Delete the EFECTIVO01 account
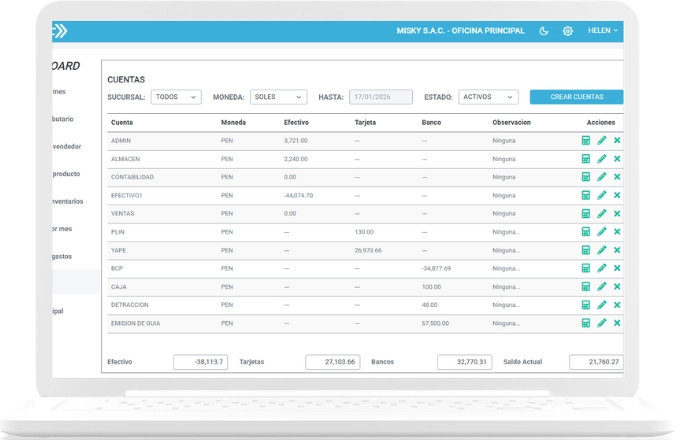The image size is (675, 440). tap(617, 195)
